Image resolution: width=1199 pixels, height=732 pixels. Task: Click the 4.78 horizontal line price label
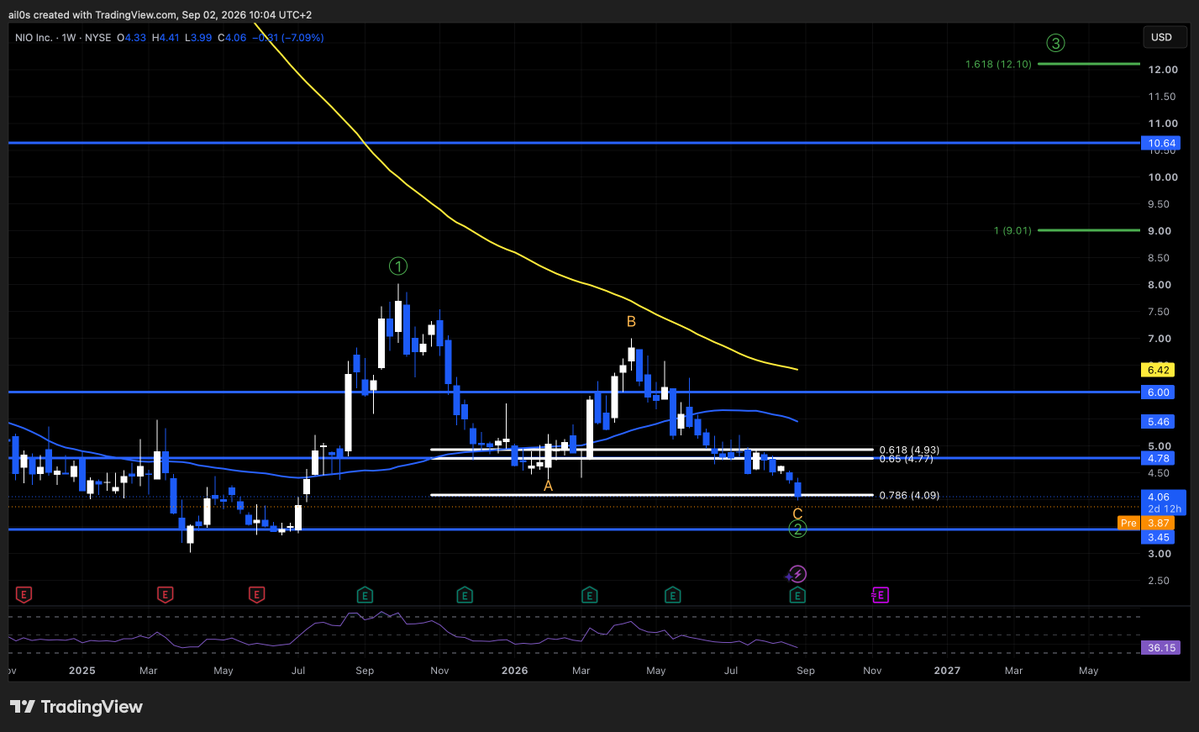coord(1158,458)
